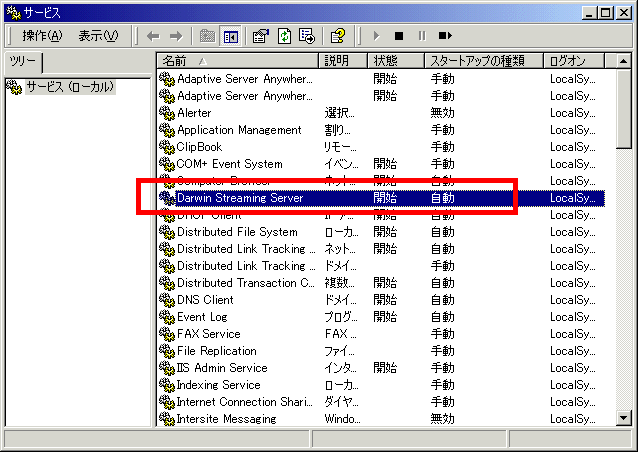638x452 pixels.
Task: Open the 表示(V) menu
Action: point(98,36)
